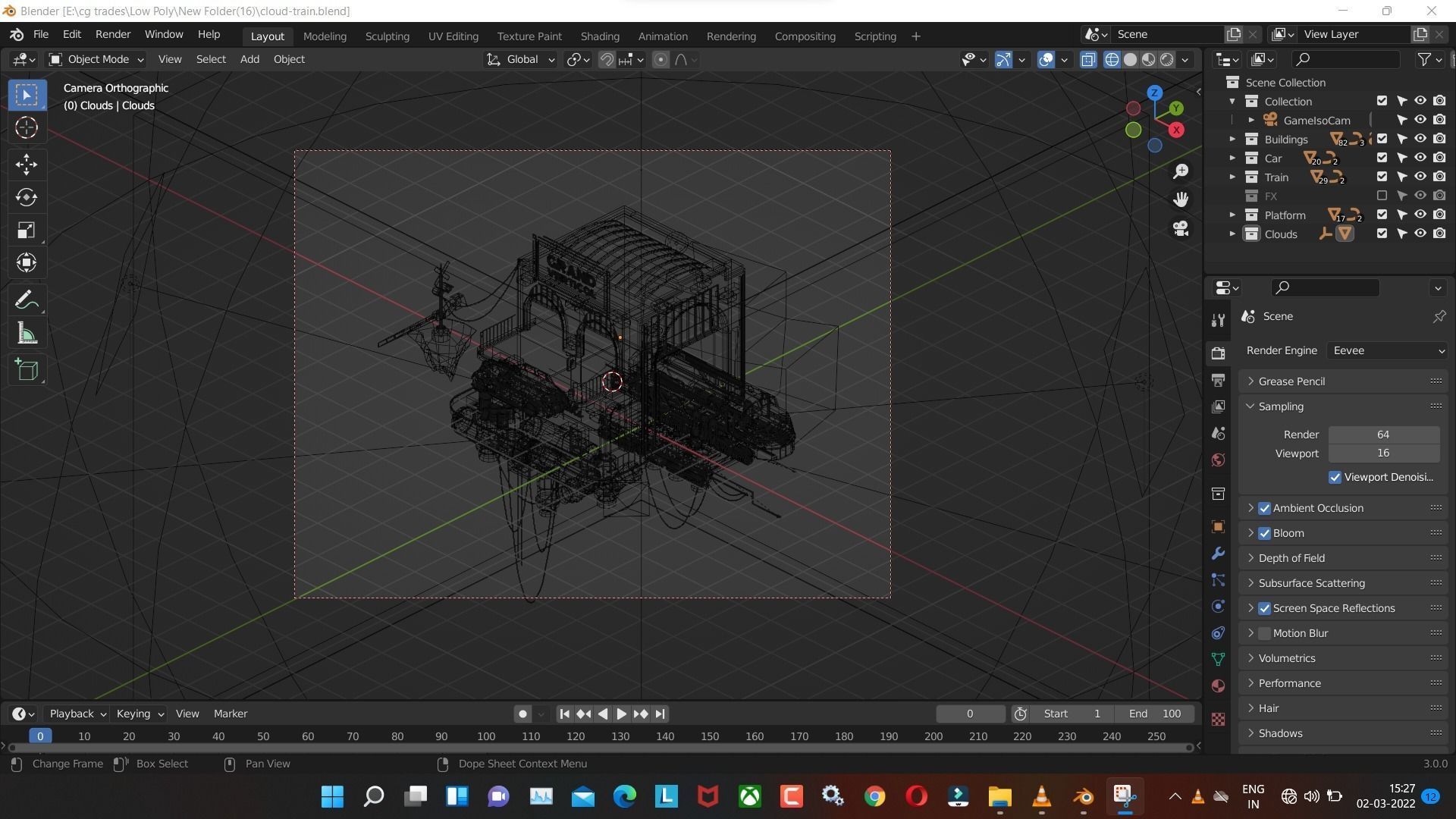Open the Material properties tab

1218,686
